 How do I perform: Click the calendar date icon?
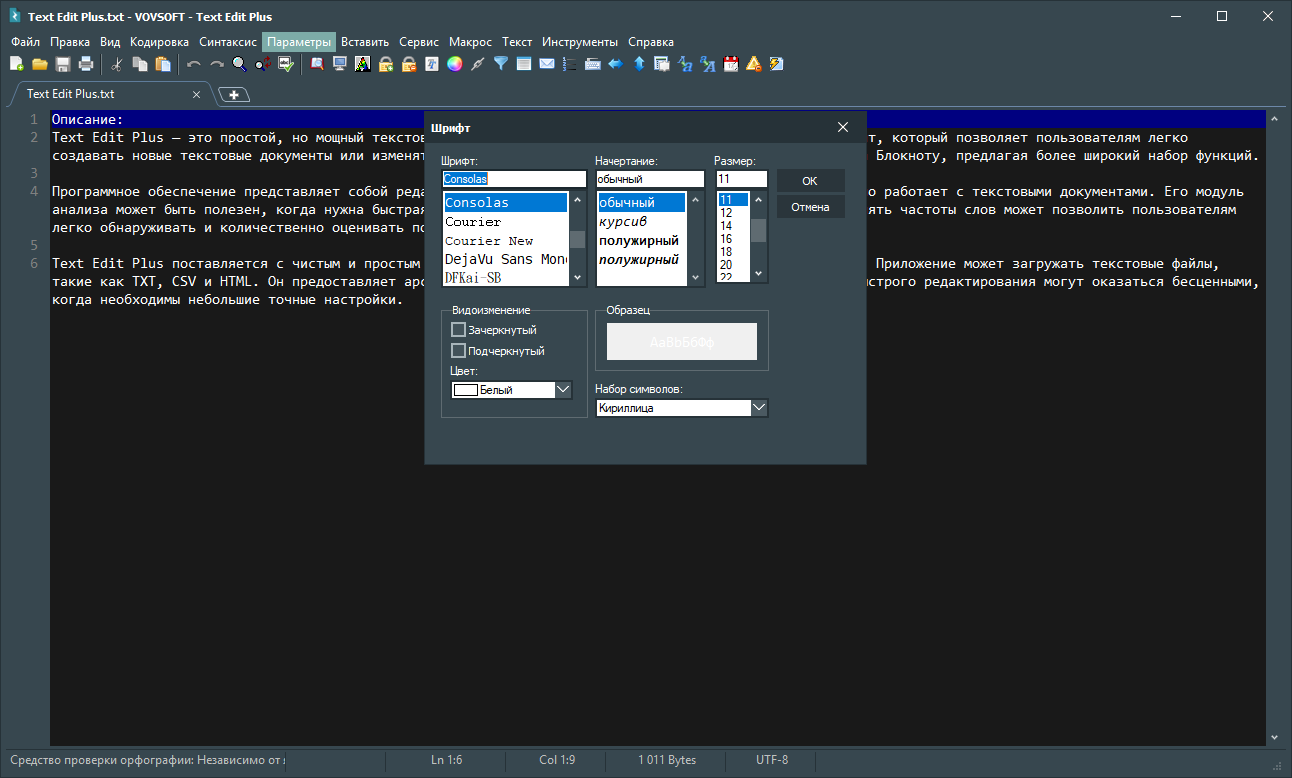tap(731, 64)
